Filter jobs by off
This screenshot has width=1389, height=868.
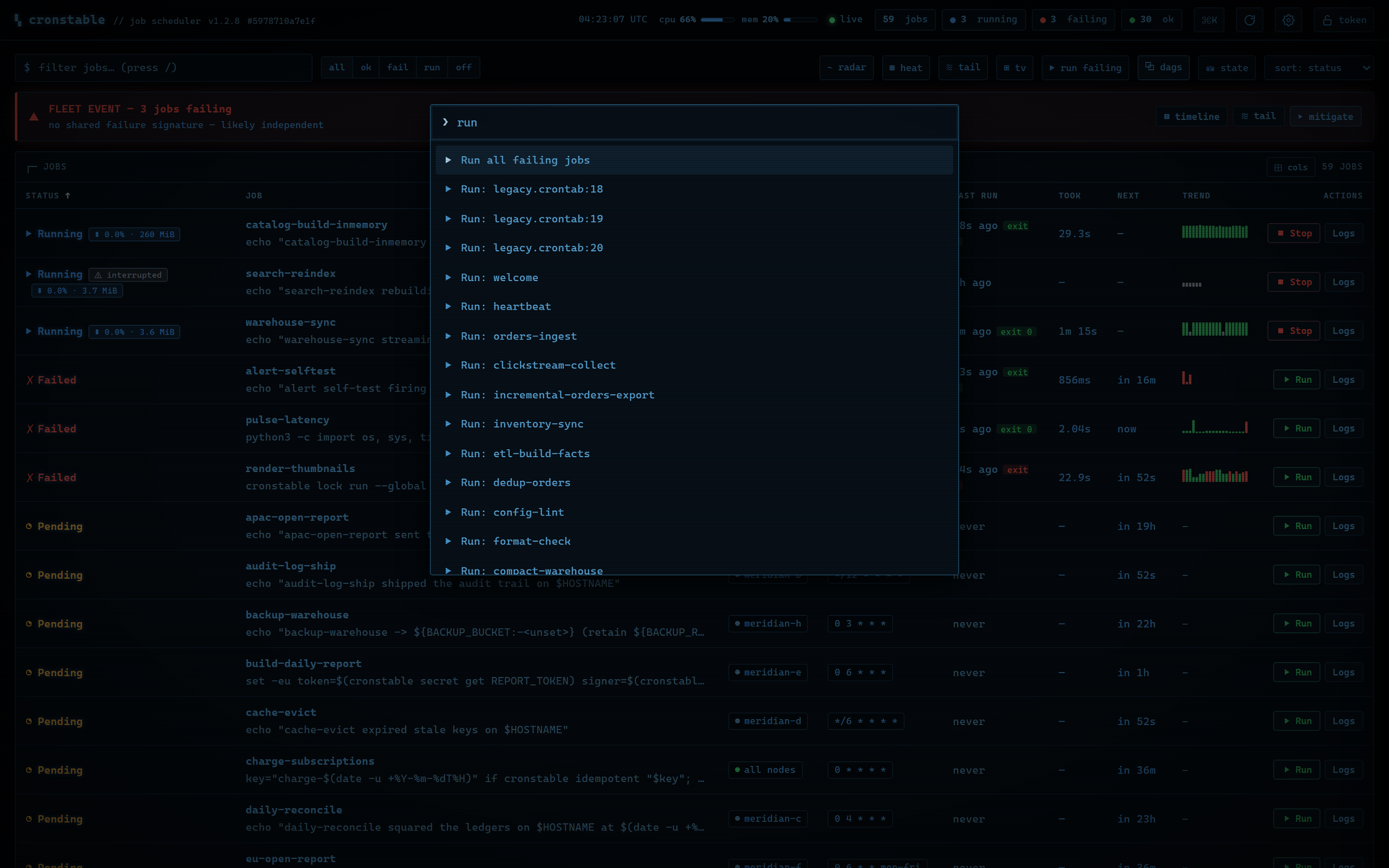[463, 68]
